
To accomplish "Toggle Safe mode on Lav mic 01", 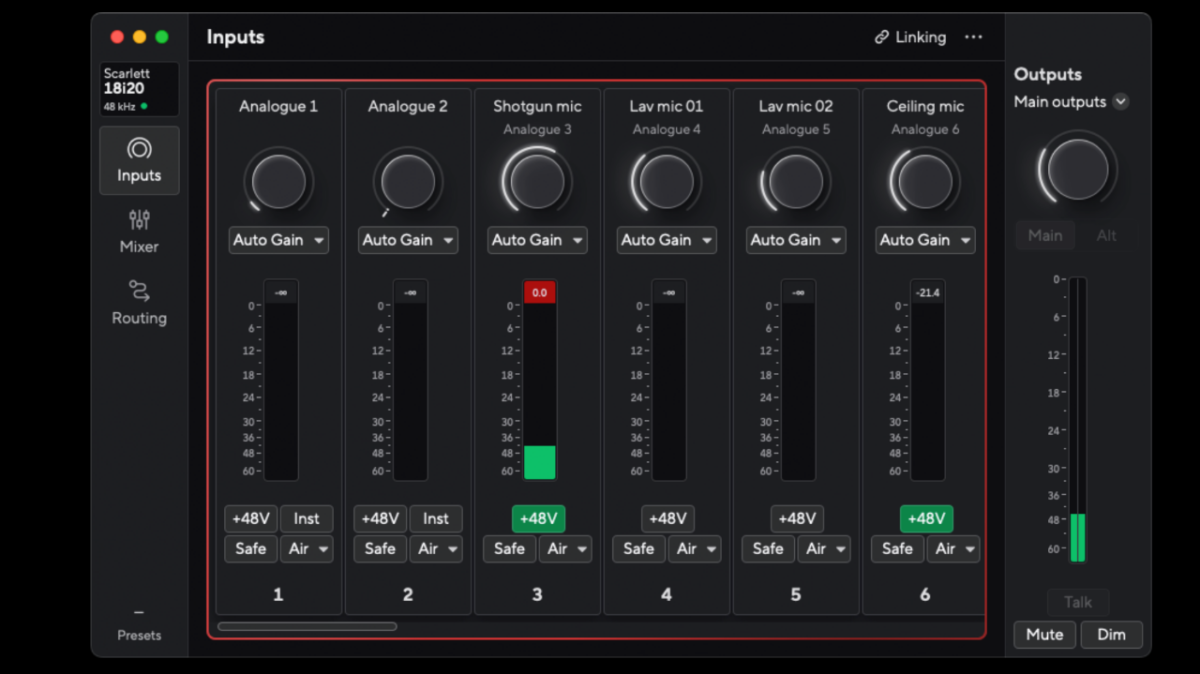I will (639, 548).
